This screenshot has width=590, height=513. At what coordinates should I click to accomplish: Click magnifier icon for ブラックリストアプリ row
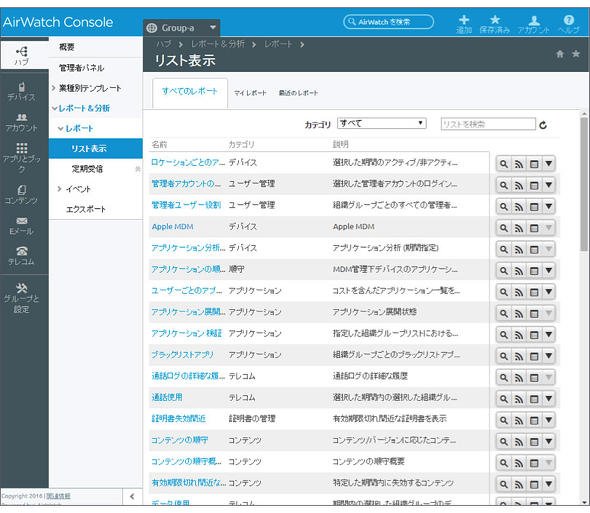click(x=503, y=356)
